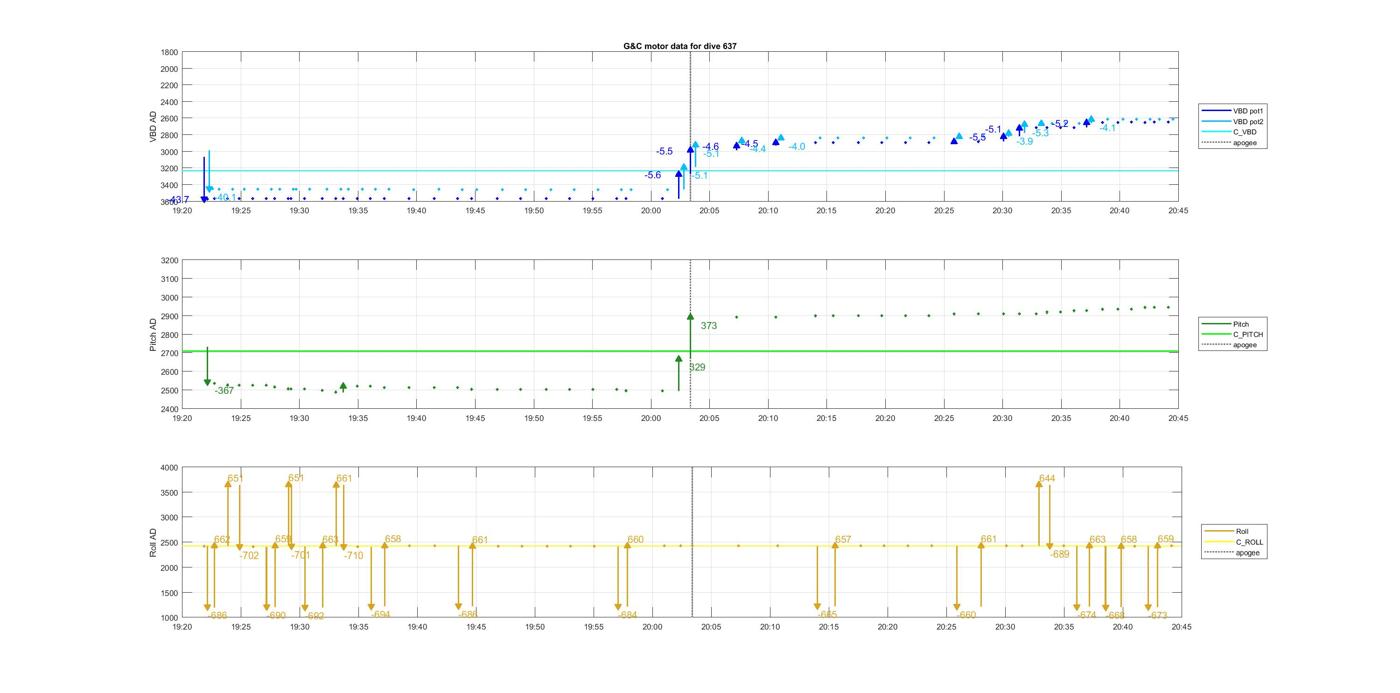Click the 657 roll data label

(843, 540)
